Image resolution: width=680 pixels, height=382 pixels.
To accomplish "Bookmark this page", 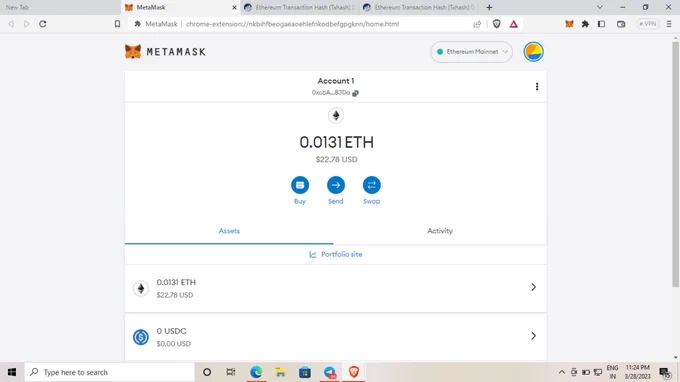I will [117, 24].
